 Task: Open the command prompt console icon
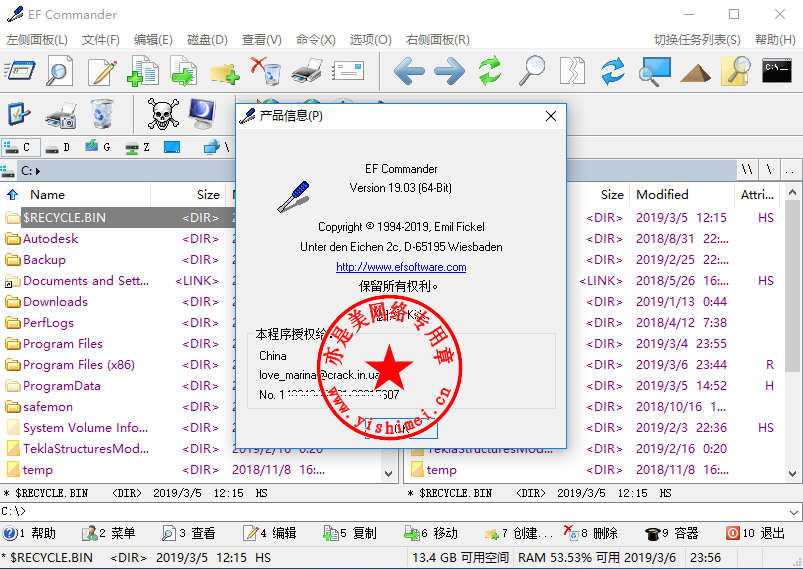776,71
